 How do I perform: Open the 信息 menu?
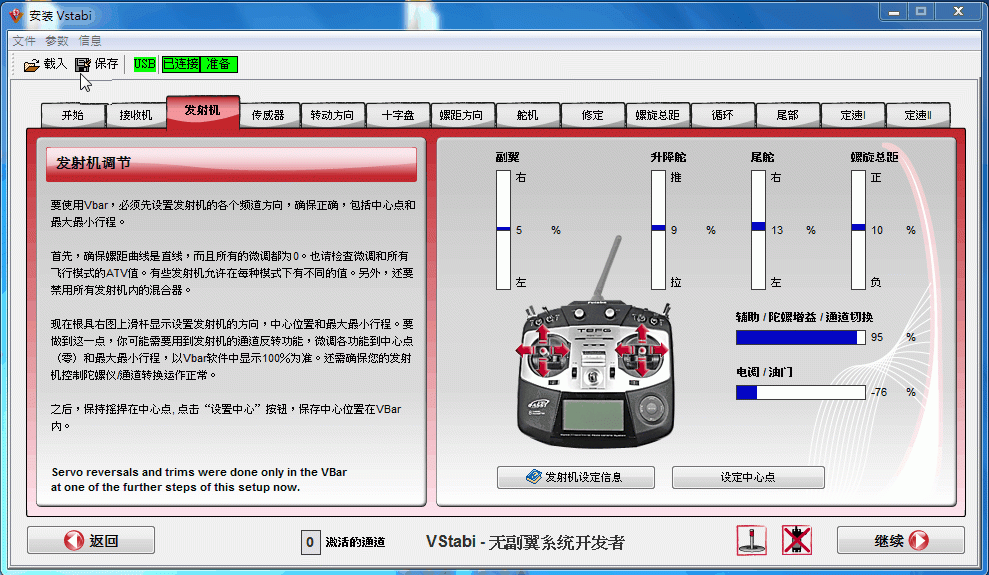point(90,41)
